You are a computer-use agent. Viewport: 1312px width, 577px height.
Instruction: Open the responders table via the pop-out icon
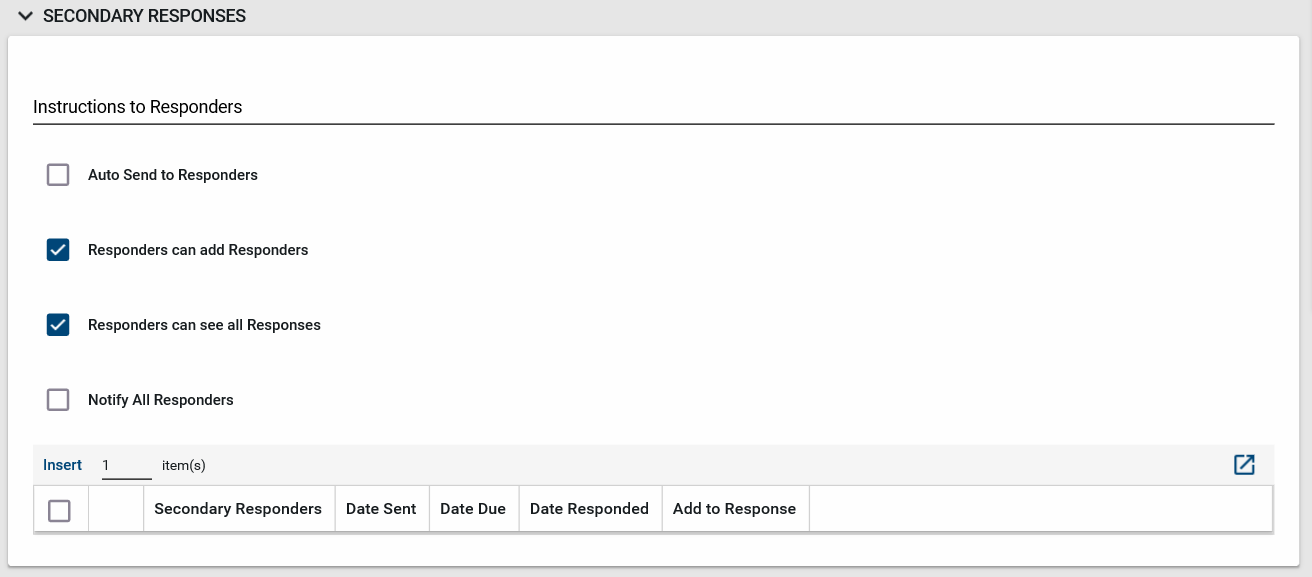1244,464
